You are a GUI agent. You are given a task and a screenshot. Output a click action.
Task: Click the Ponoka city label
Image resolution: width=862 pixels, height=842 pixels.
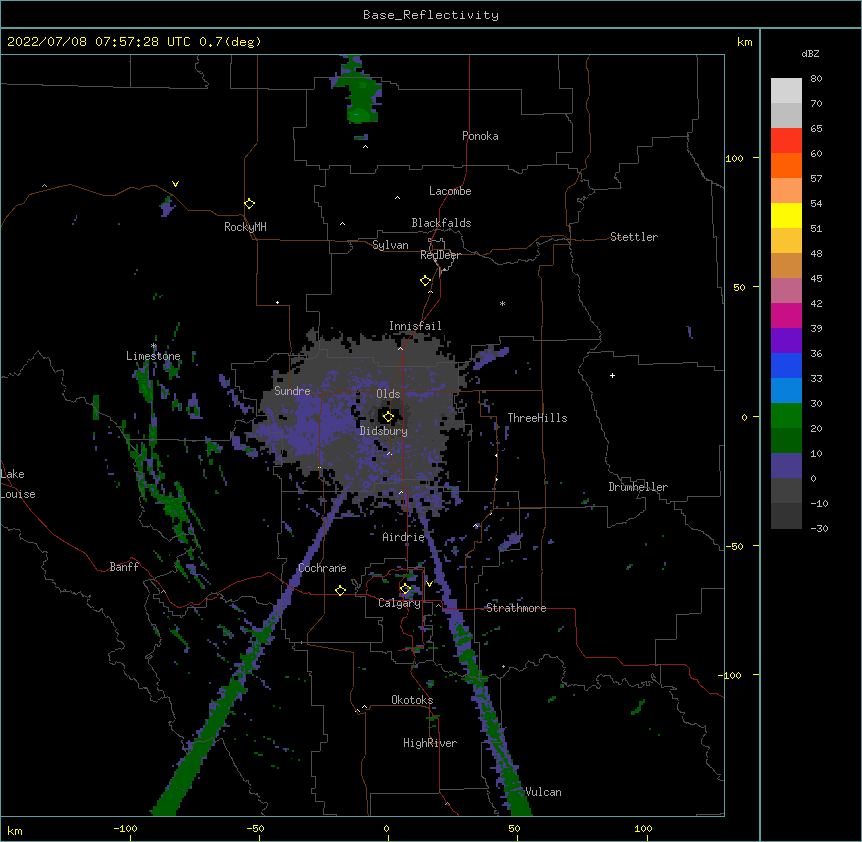(x=480, y=136)
